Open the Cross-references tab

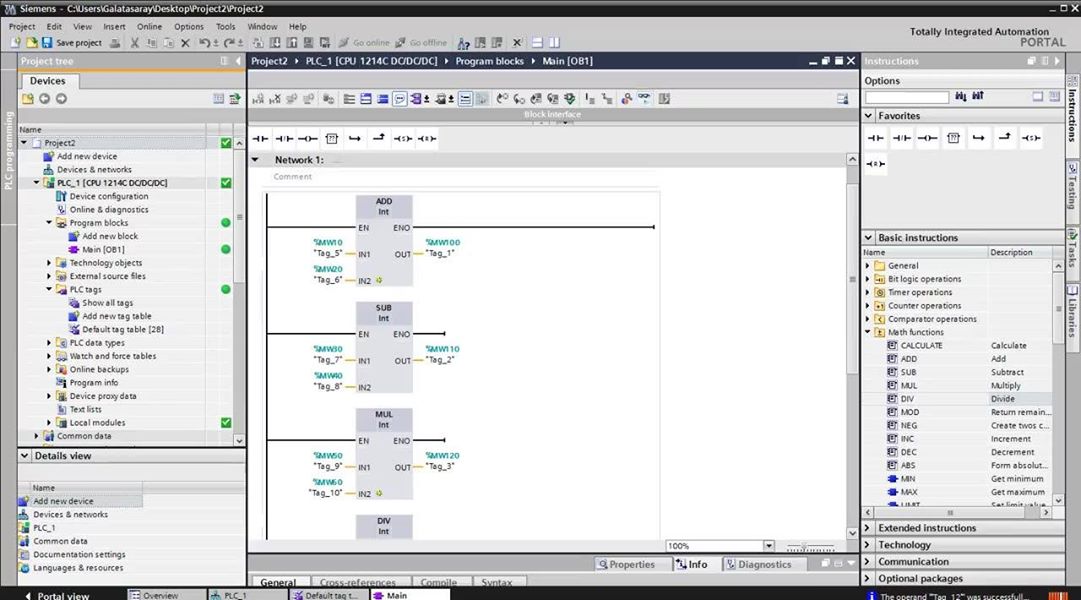click(x=358, y=583)
